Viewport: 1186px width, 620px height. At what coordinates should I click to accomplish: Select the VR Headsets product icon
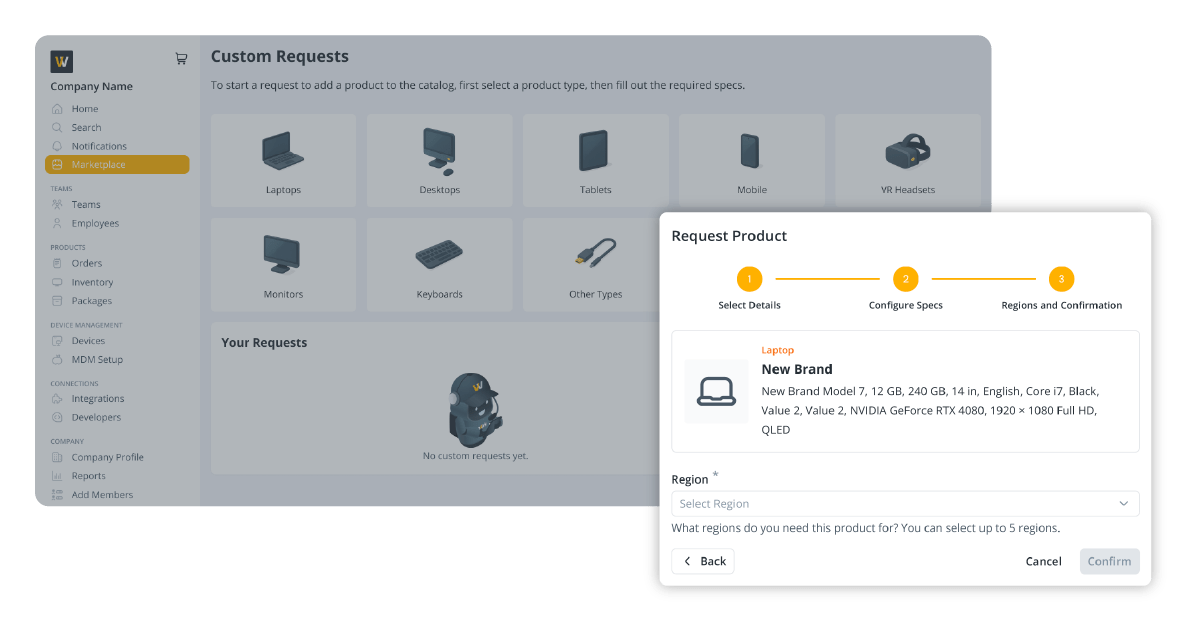pos(907,152)
